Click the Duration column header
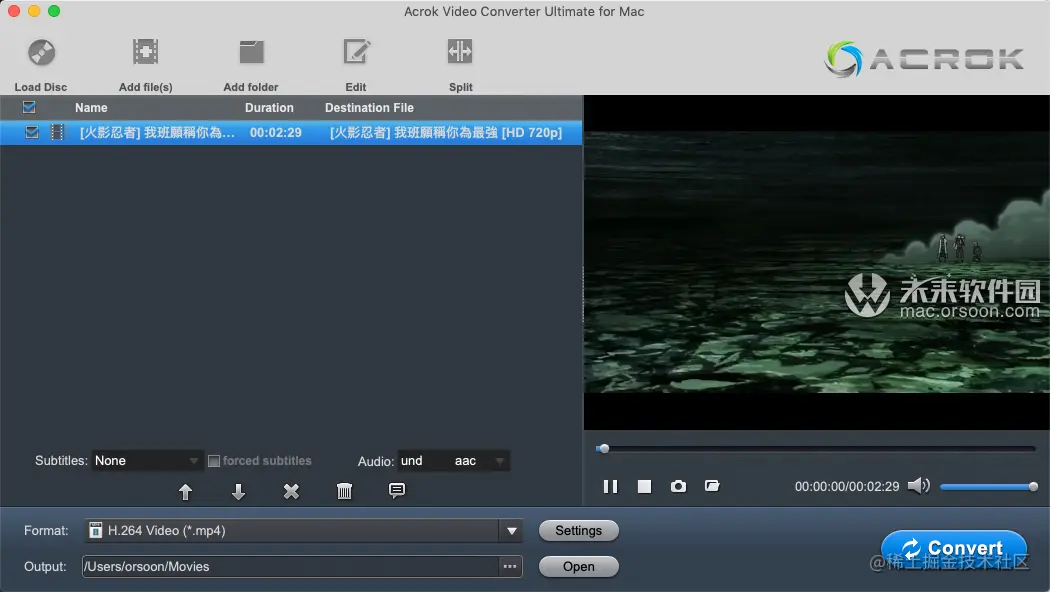 click(269, 108)
